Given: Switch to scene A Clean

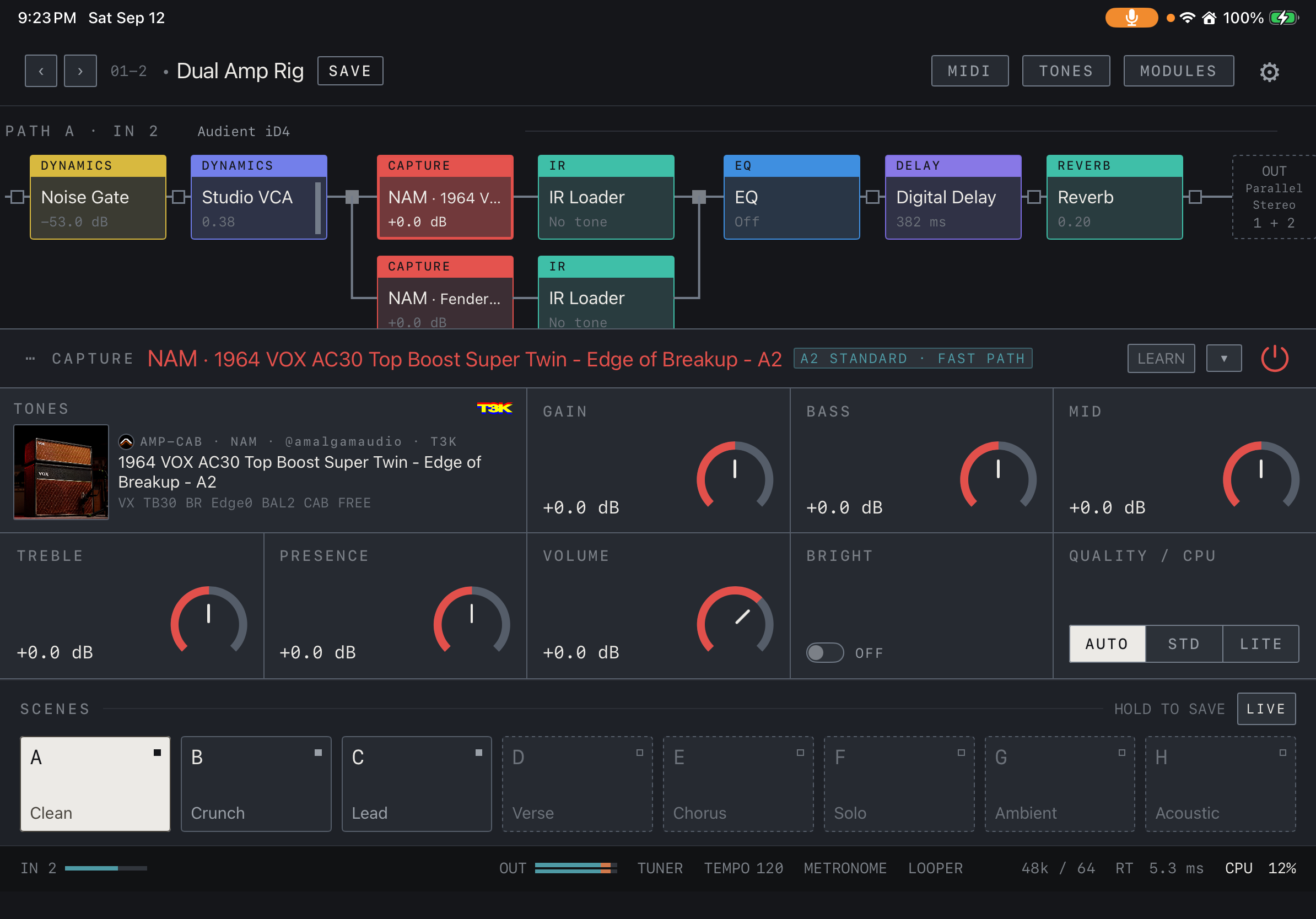Looking at the screenshot, I should pyautogui.click(x=95, y=784).
